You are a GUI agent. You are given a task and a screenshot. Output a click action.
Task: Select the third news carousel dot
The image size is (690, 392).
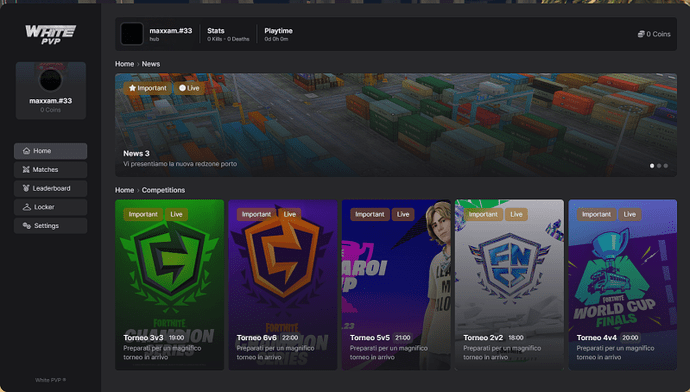click(x=665, y=166)
